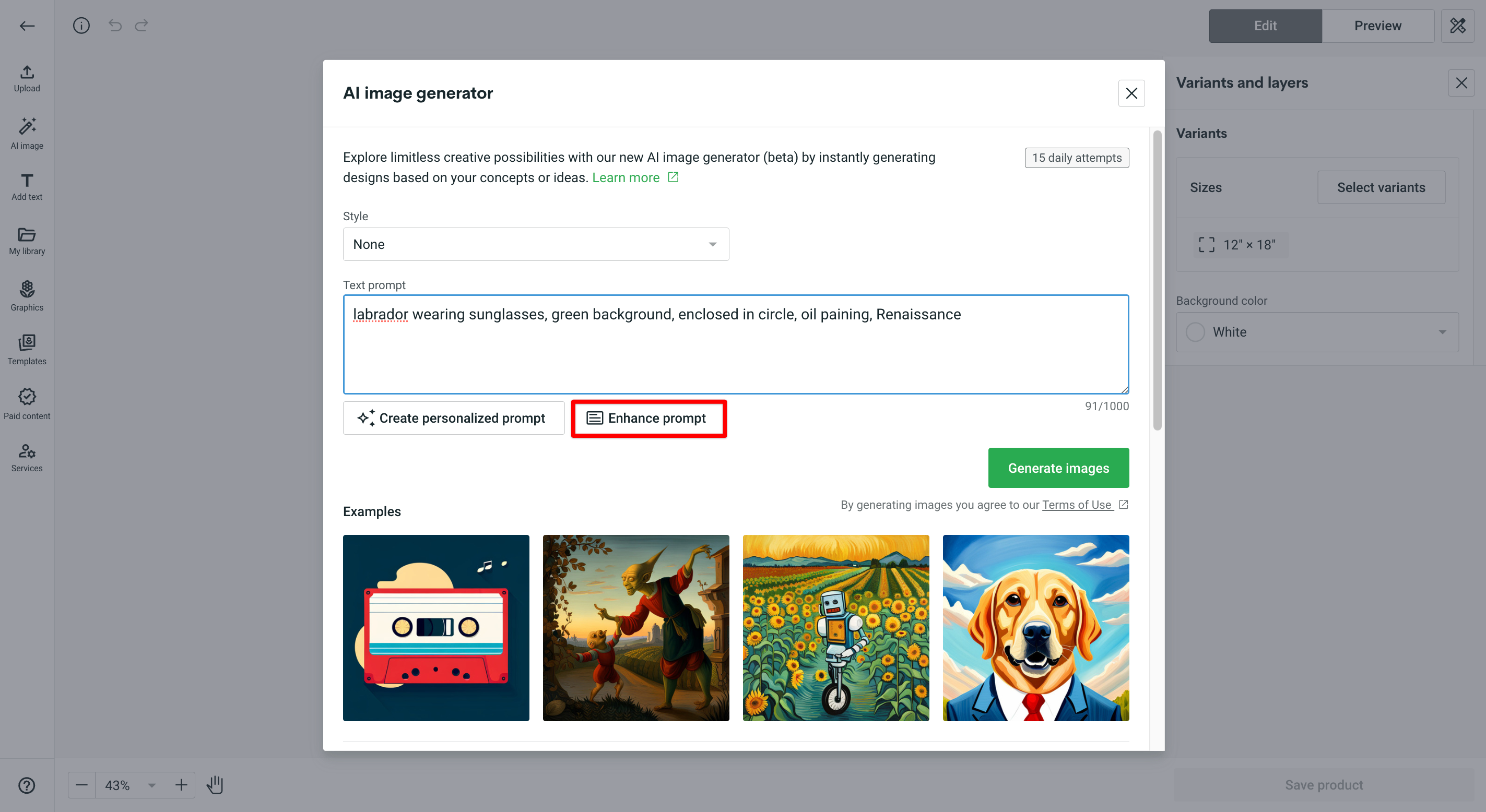The width and height of the screenshot is (1486, 812).
Task: Open the Templates panel
Action: 27,350
